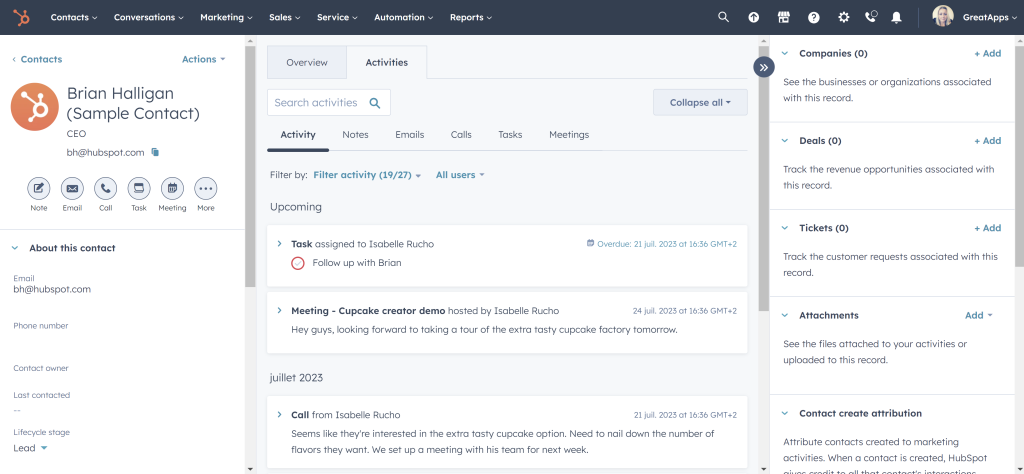The image size is (1024, 474).
Task: Expand the Task assigned to Isabelle Rucho
Action: coord(280,244)
